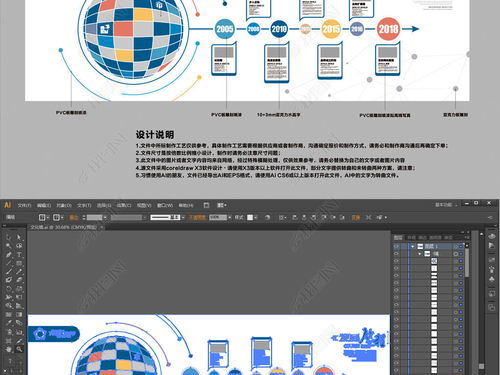This screenshot has height=375, width=500.
Task: Click the stroke weight stepper arrows
Action: 84,217
